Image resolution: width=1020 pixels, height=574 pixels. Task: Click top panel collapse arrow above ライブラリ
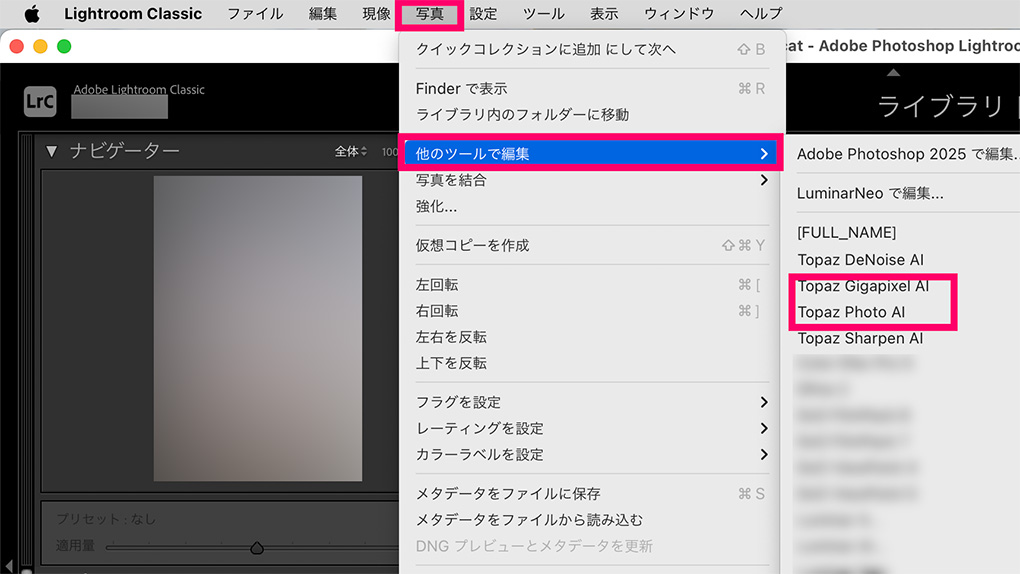point(893,72)
